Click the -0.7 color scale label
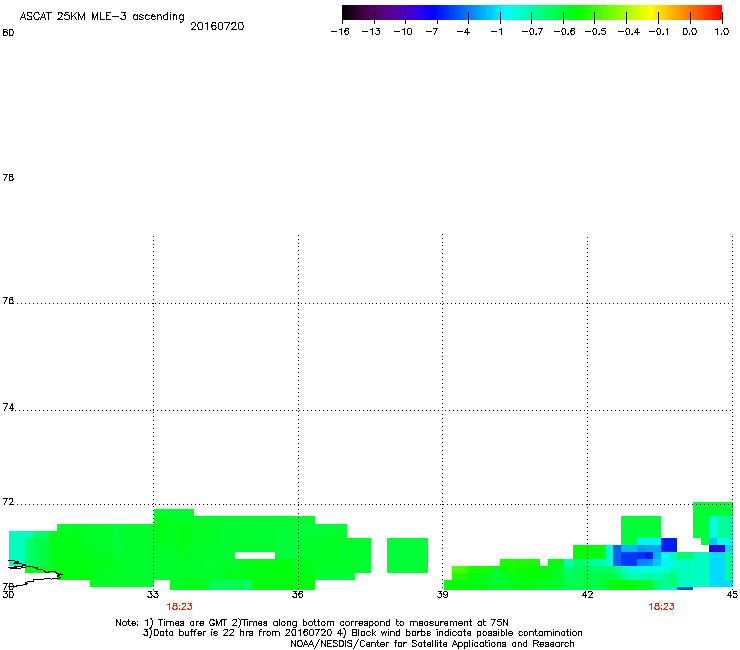The height and width of the screenshot is (650, 740). point(532,32)
